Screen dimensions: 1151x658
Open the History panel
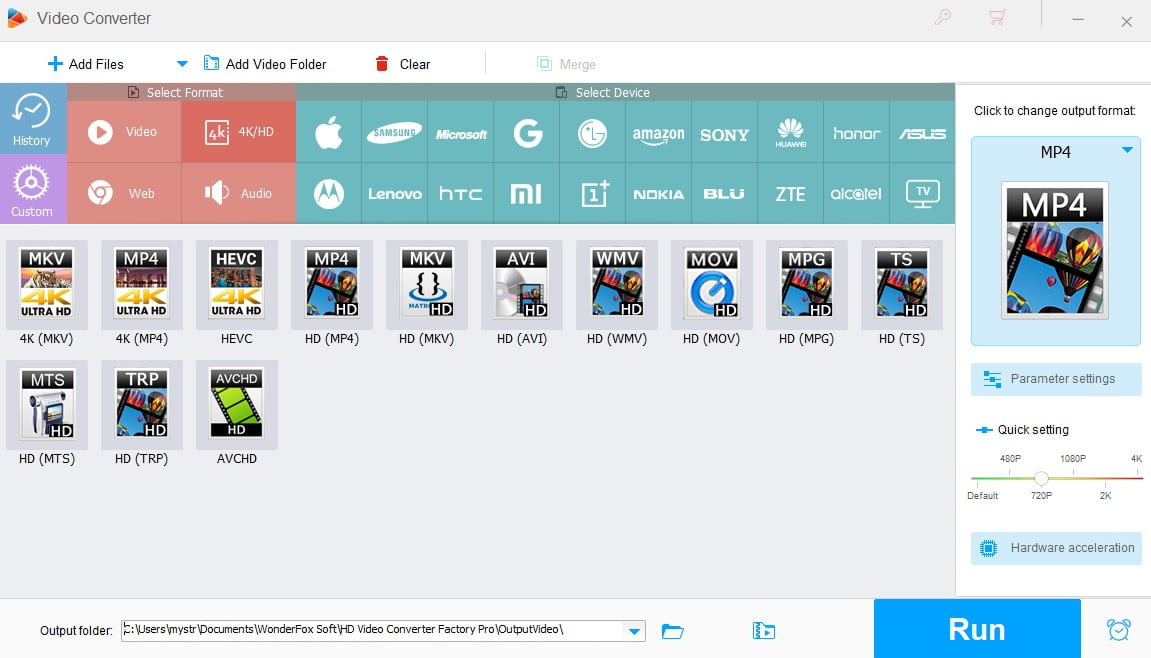click(x=33, y=119)
